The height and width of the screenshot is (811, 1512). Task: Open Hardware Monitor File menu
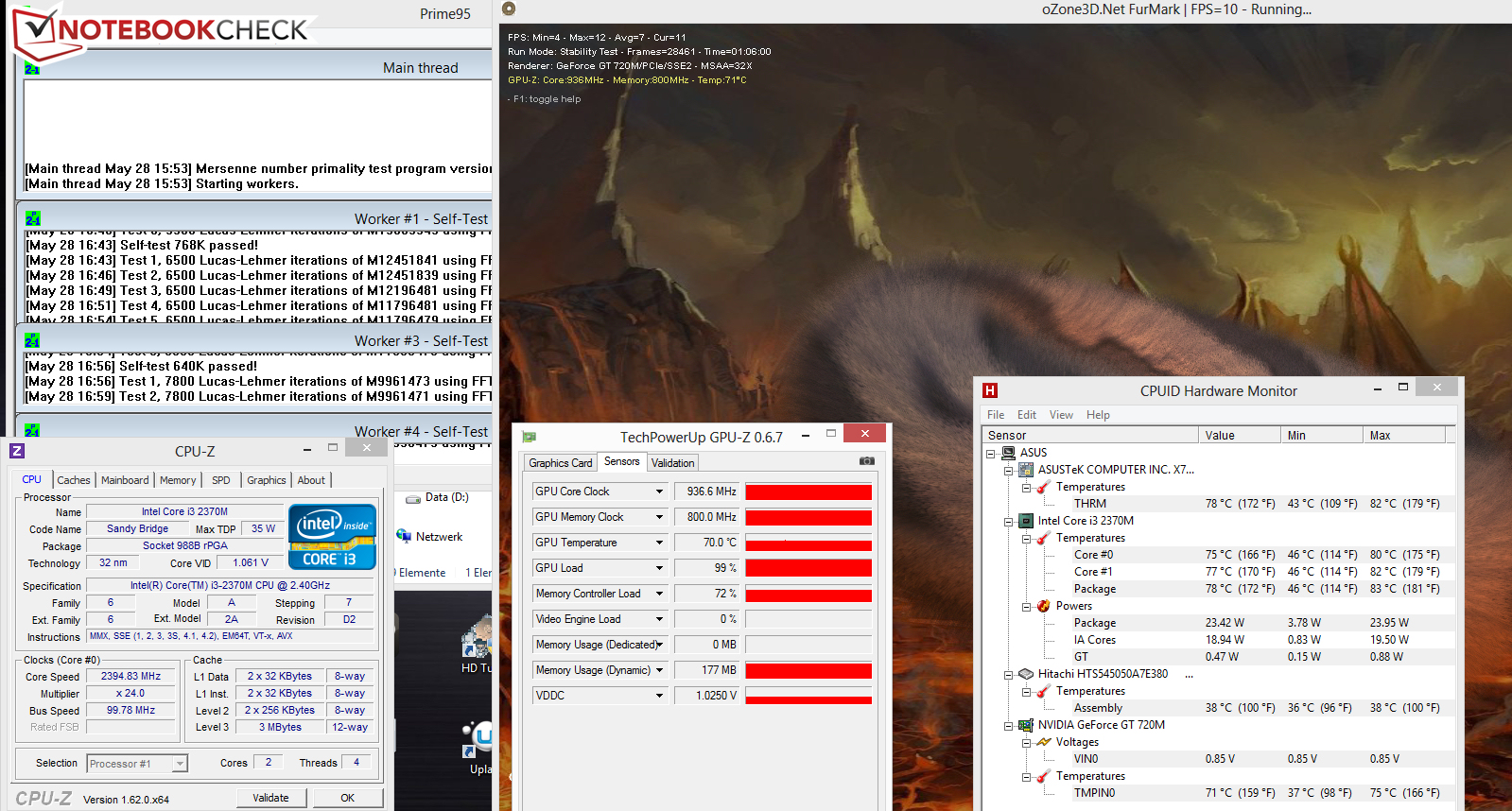pos(996,415)
